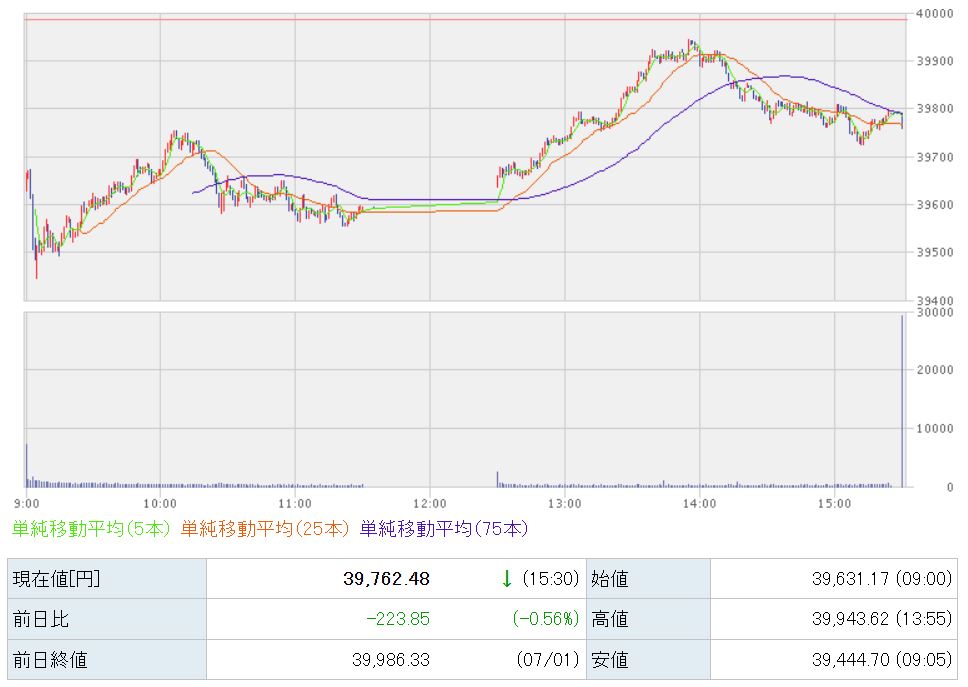The image size is (968, 687).
Task: Select the current price value 39,762.48
Action: tap(386, 578)
